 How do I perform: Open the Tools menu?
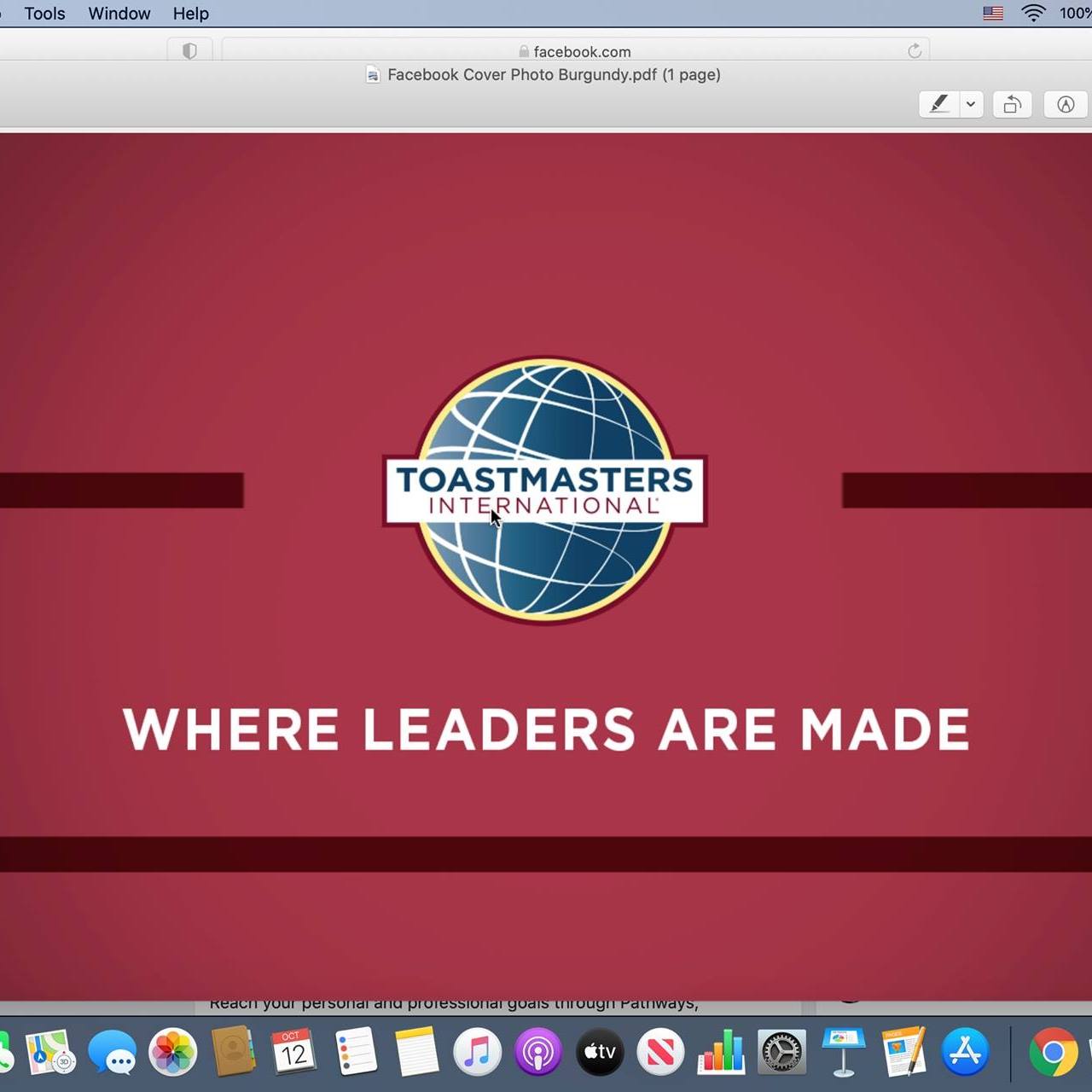[44, 14]
